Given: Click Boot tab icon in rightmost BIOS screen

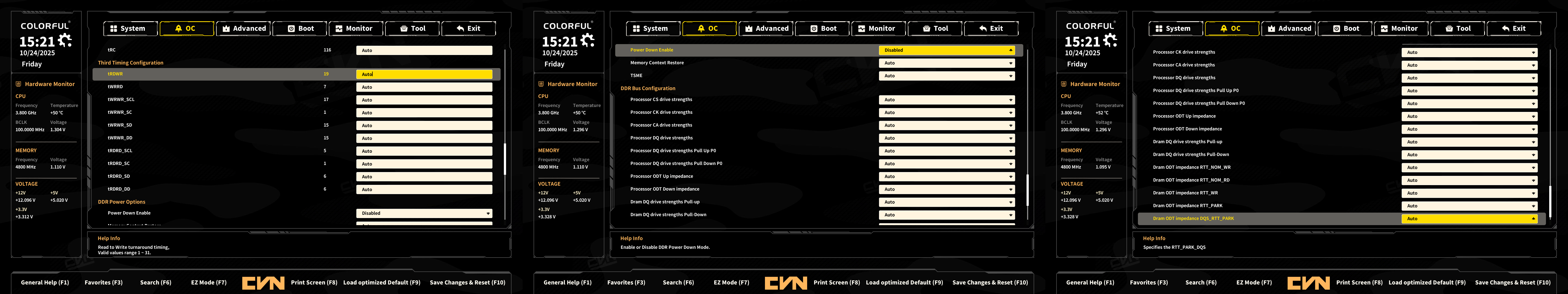Looking at the screenshot, I should click(1336, 29).
